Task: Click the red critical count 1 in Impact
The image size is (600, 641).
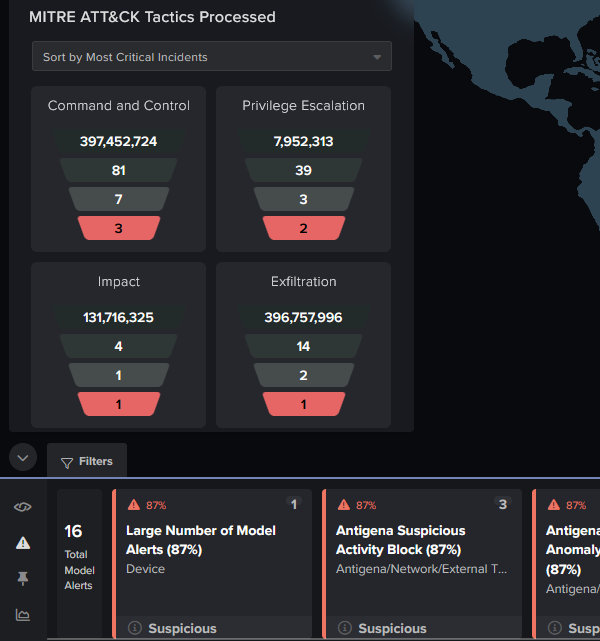Action: click(x=119, y=404)
